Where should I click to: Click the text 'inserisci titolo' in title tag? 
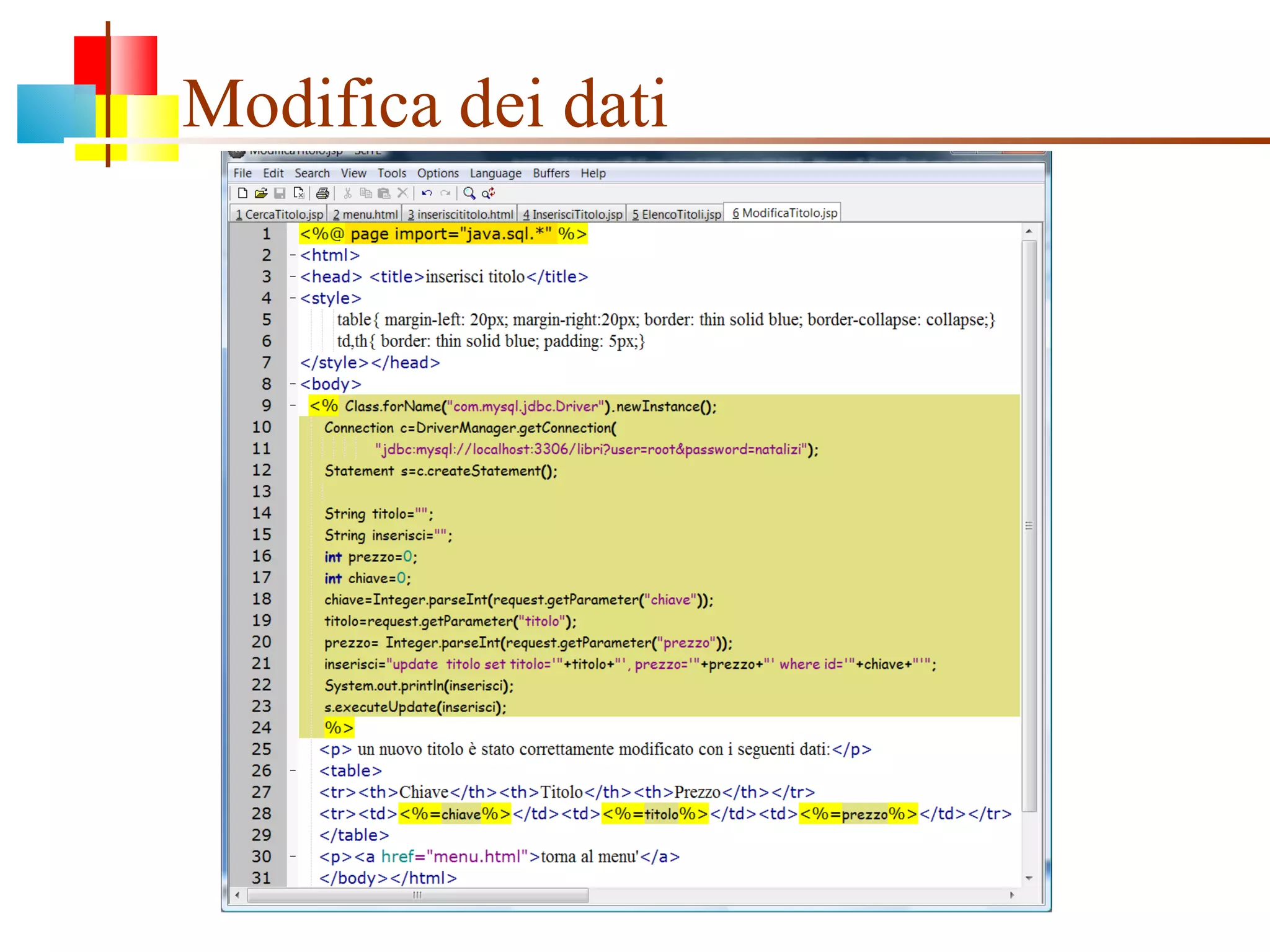(475, 276)
